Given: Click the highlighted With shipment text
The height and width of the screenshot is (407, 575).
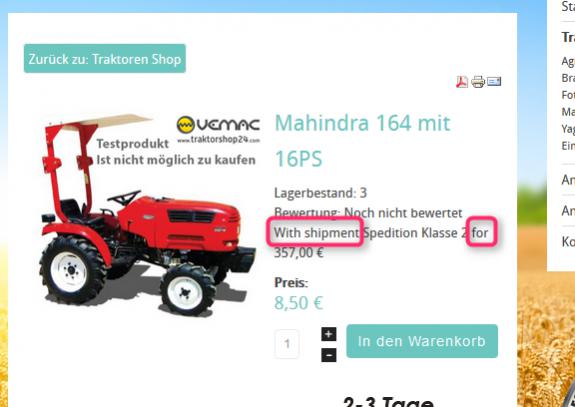Looking at the screenshot, I should tap(316, 232).
